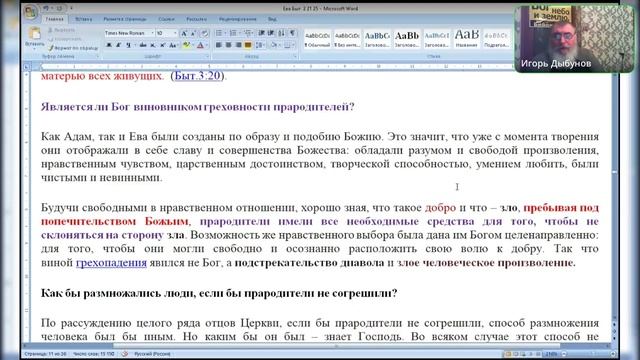Screen dimensions: 640x360
Task: Apply the red font color button
Action: pyautogui.click(x=200, y=45)
